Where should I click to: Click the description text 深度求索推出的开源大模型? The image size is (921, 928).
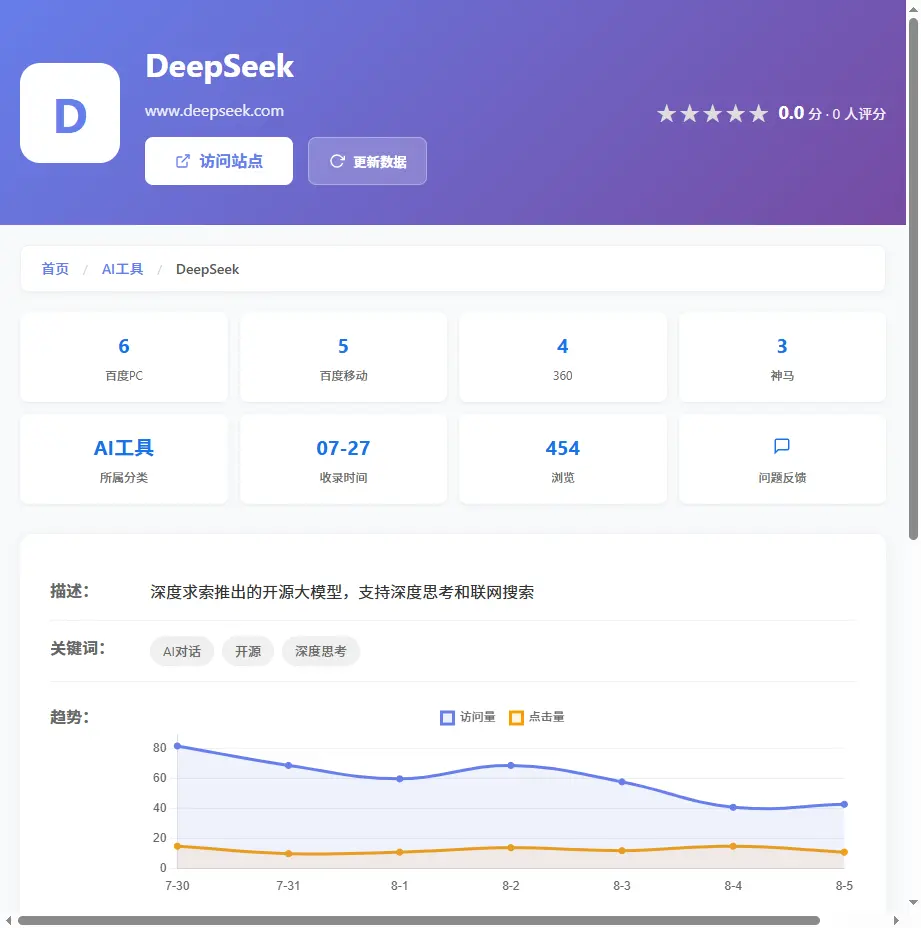point(342,592)
